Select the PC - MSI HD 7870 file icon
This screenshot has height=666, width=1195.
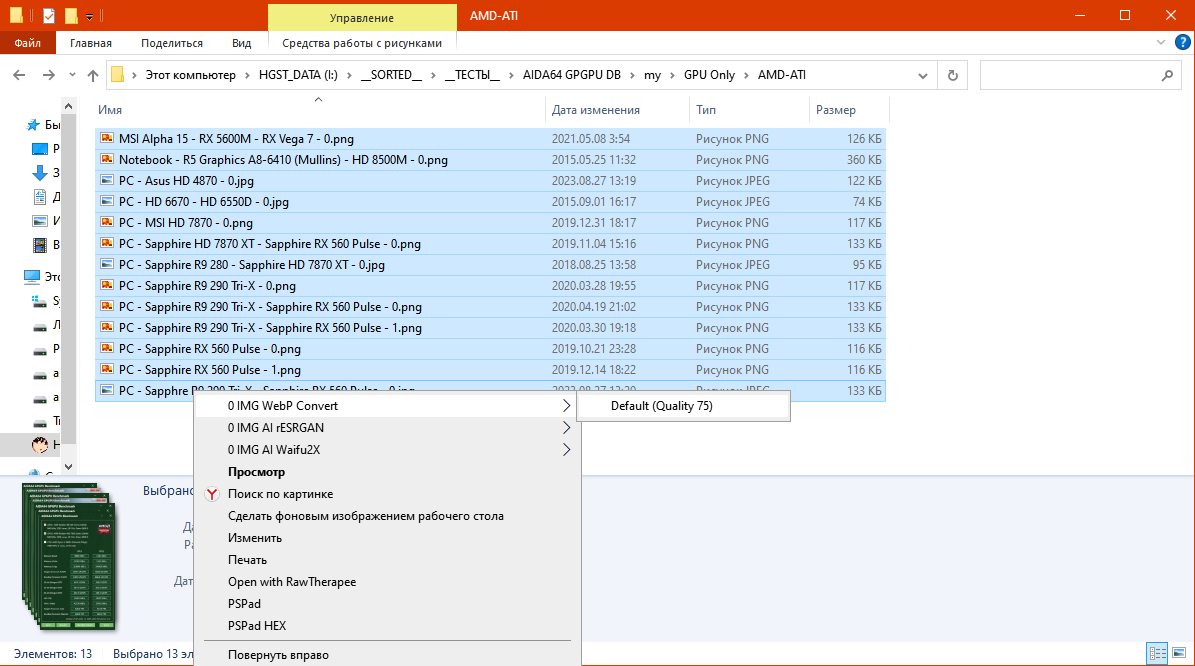[107, 223]
